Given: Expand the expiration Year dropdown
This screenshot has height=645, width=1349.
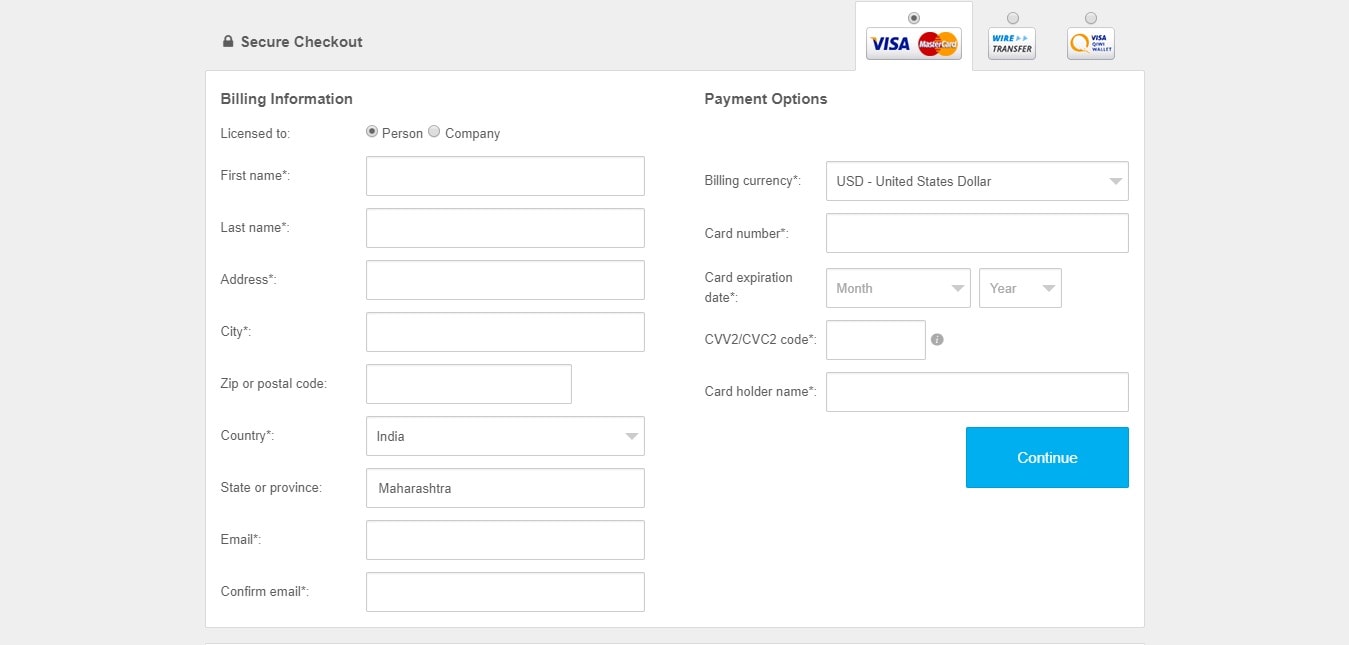Looking at the screenshot, I should pyautogui.click(x=1020, y=288).
